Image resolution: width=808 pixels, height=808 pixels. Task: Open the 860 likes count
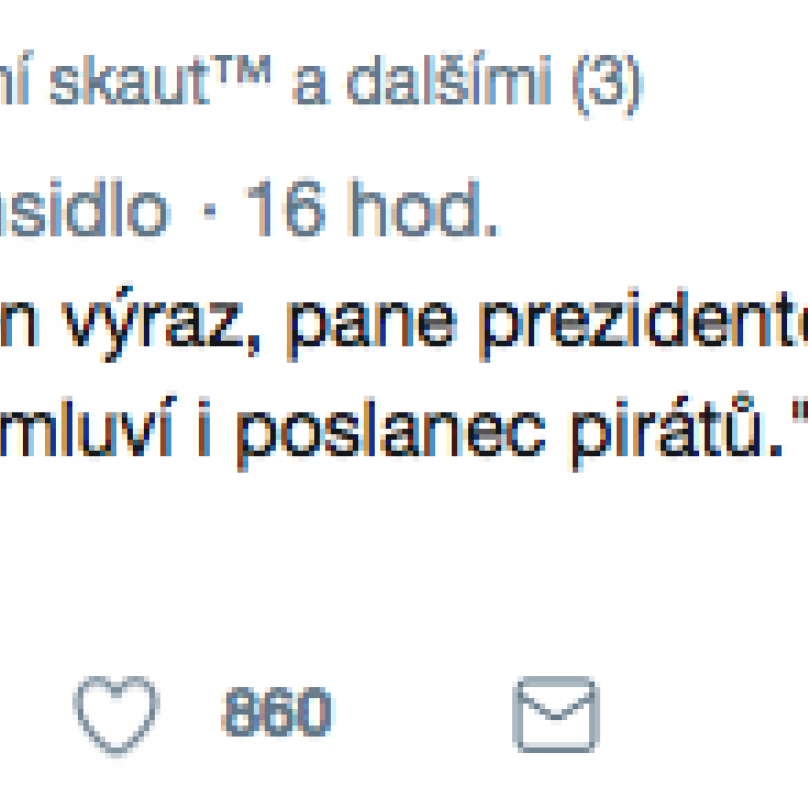tap(277, 712)
